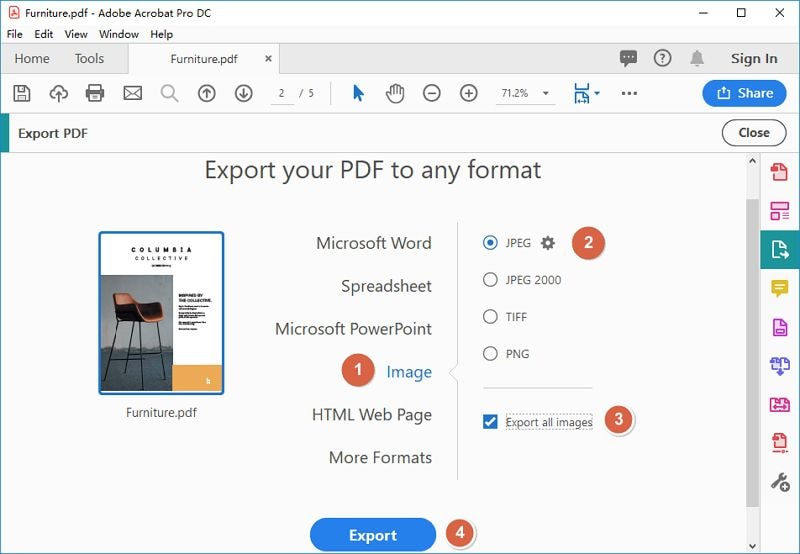Select the JPEG 2000 radio button

tap(490, 280)
